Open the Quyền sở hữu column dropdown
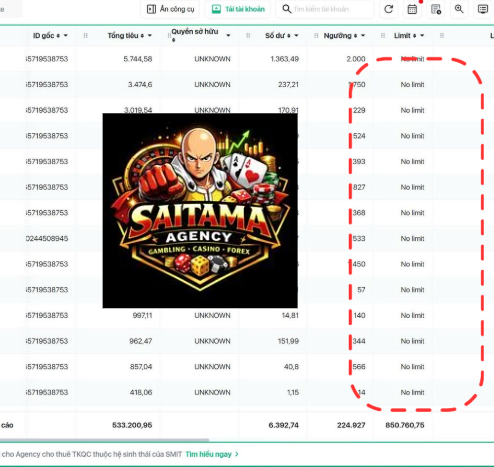The height and width of the screenshot is (467, 494). click(x=228, y=35)
